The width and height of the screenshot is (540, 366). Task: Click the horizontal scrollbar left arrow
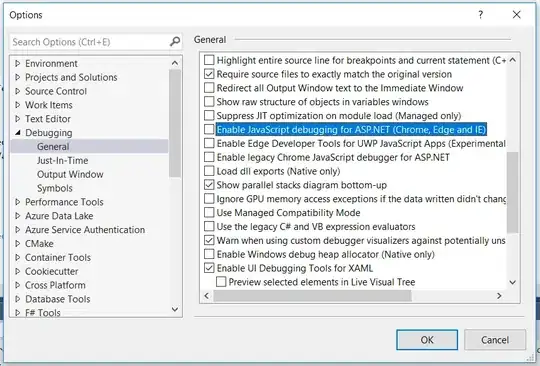pos(207,296)
